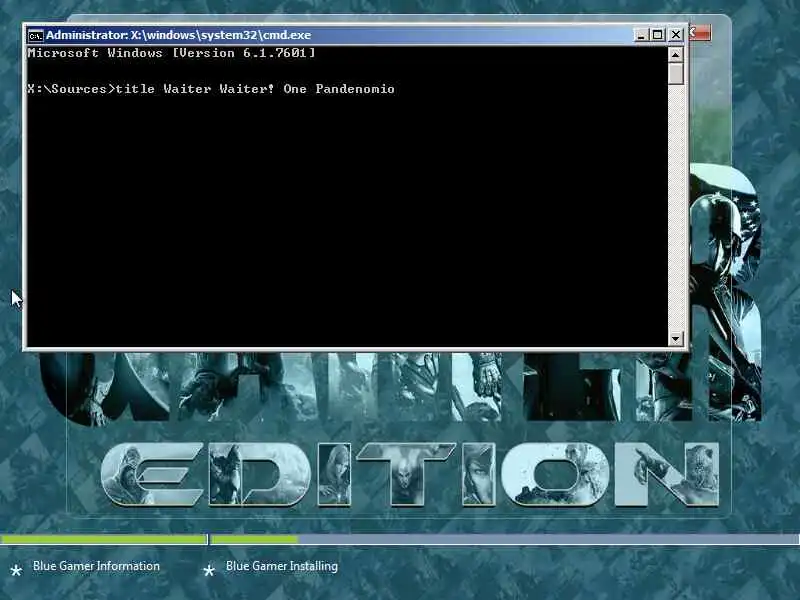Click the console scrollbar thumb
The width and height of the screenshot is (800, 600).
pos(676,73)
